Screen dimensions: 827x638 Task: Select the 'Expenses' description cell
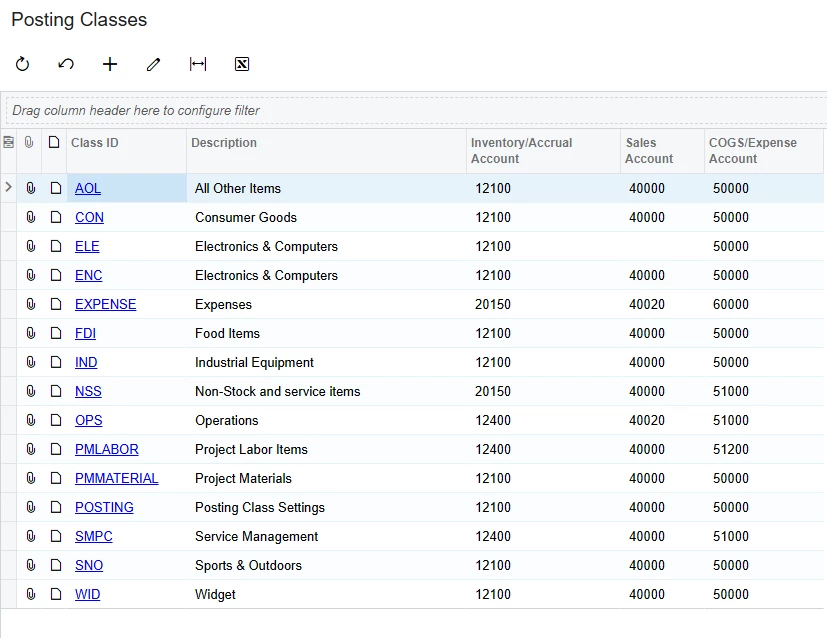point(326,304)
